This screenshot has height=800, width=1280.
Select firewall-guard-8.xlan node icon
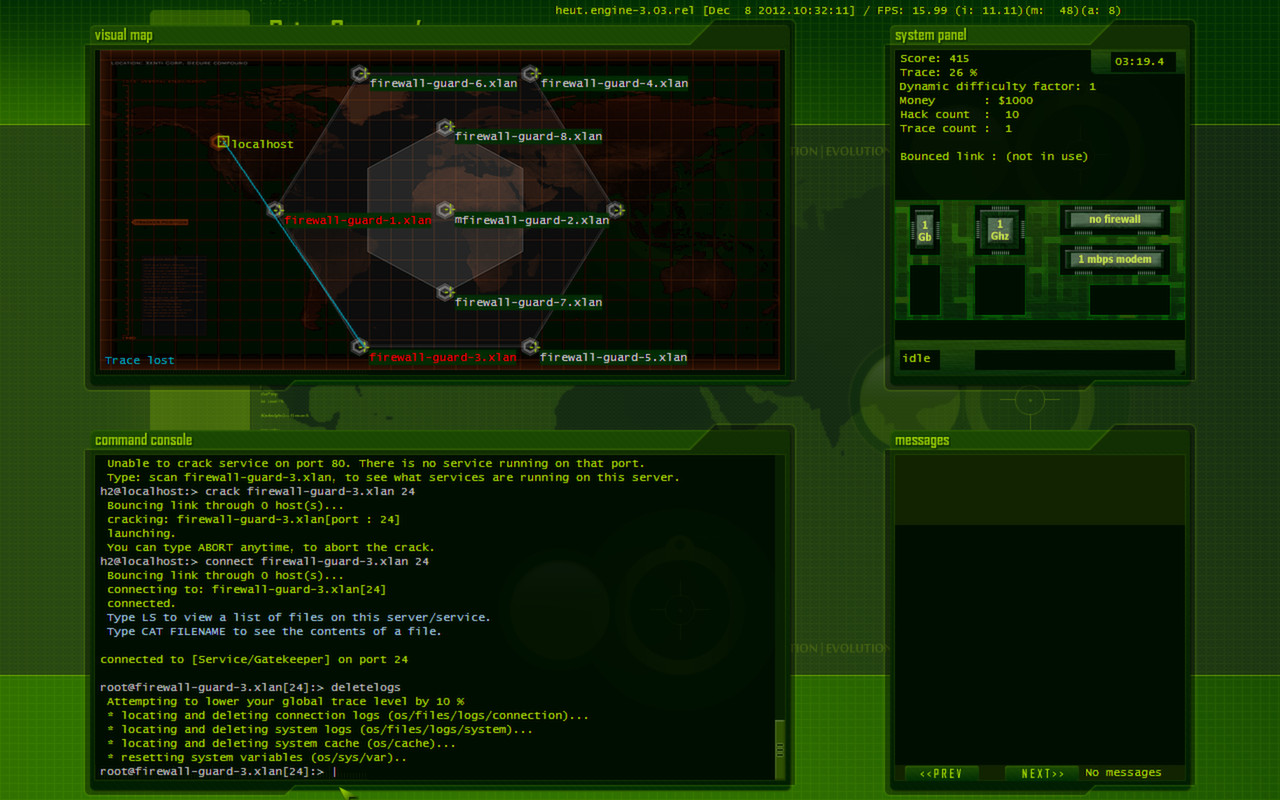[444, 126]
